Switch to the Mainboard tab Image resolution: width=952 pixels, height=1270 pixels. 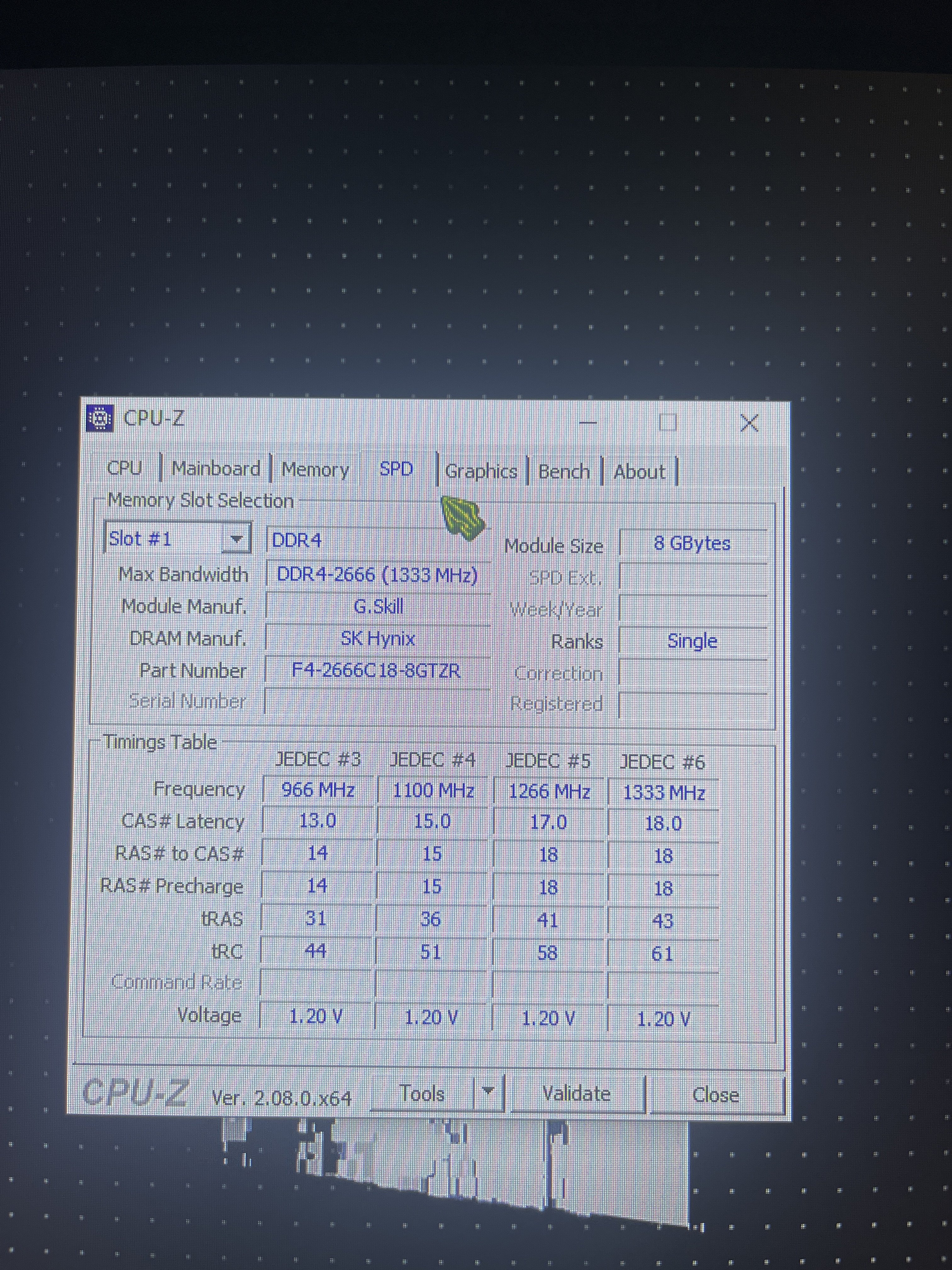pyautogui.click(x=216, y=468)
